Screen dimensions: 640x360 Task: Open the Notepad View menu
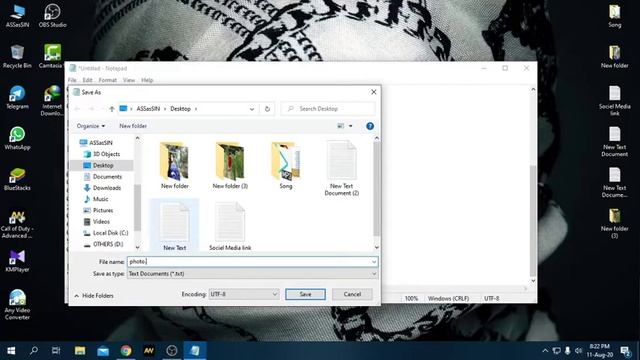click(x=129, y=80)
